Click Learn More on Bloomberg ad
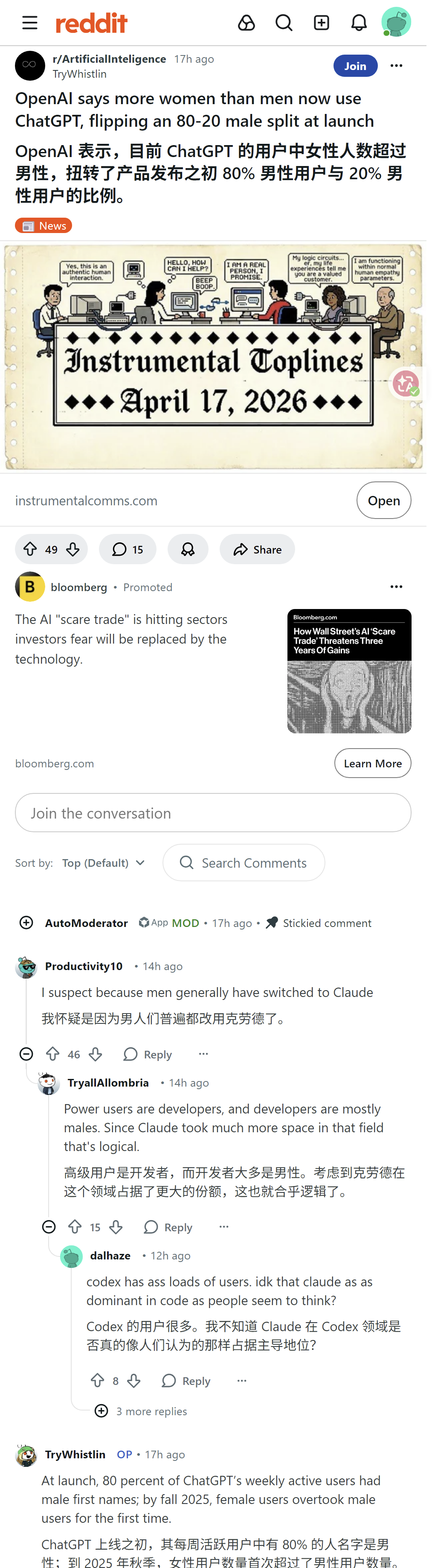This screenshot has width=435, height=1568. [x=372, y=763]
